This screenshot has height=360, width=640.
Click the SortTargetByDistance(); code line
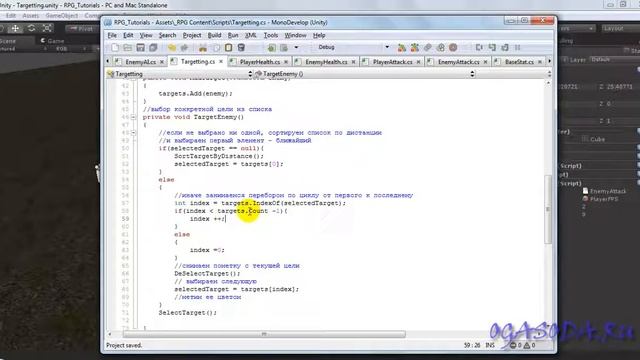point(219,156)
